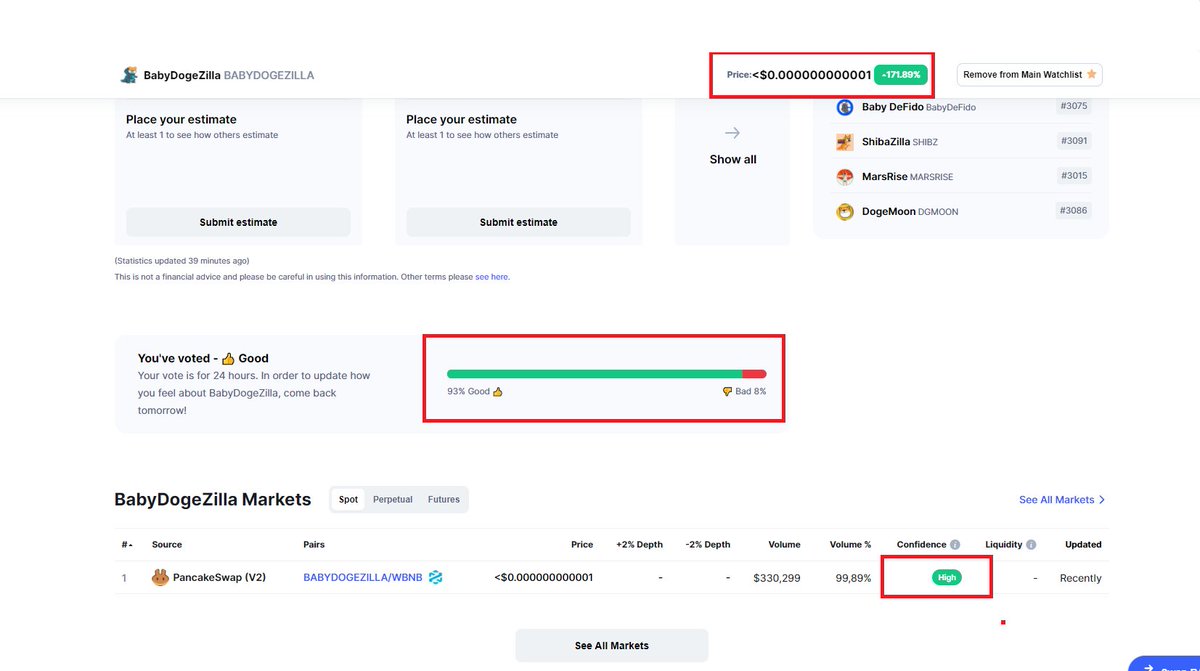Click the DogeMoon coin icon
The height and width of the screenshot is (671, 1200).
point(845,212)
